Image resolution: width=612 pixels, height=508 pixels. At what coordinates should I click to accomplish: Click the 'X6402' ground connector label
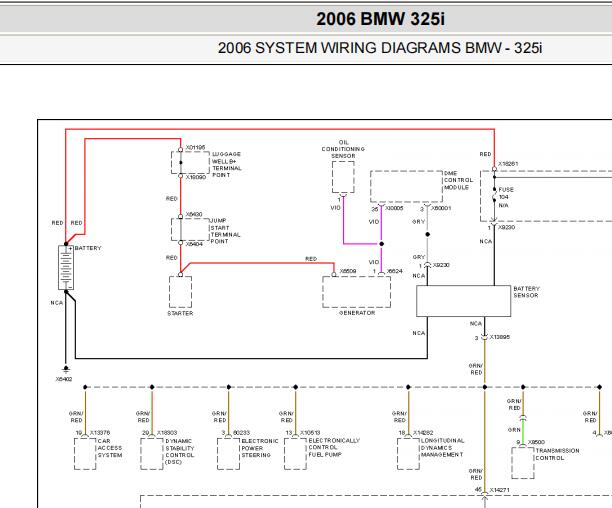pos(64,379)
